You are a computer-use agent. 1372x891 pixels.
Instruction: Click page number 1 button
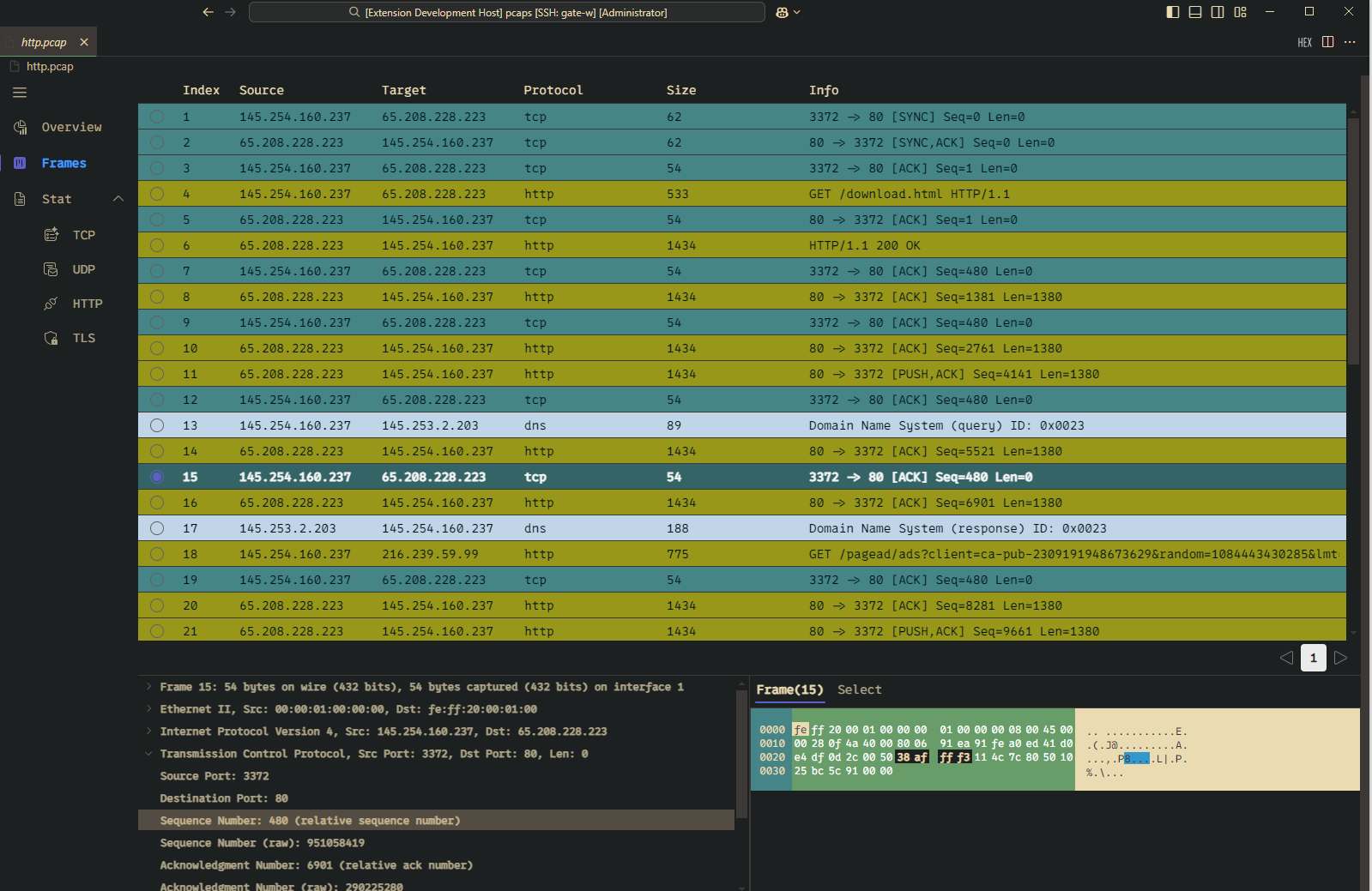1314,658
